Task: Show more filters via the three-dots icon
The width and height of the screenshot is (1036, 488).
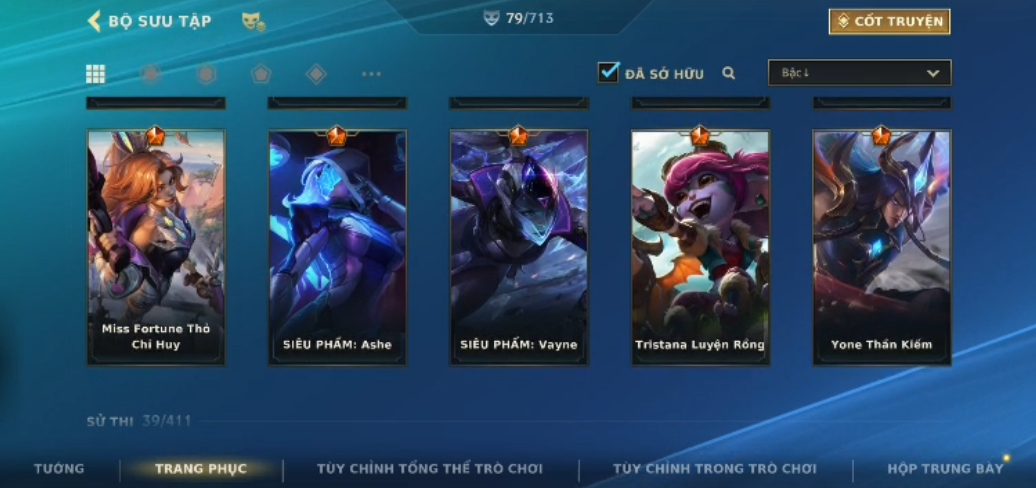Action: click(371, 74)
